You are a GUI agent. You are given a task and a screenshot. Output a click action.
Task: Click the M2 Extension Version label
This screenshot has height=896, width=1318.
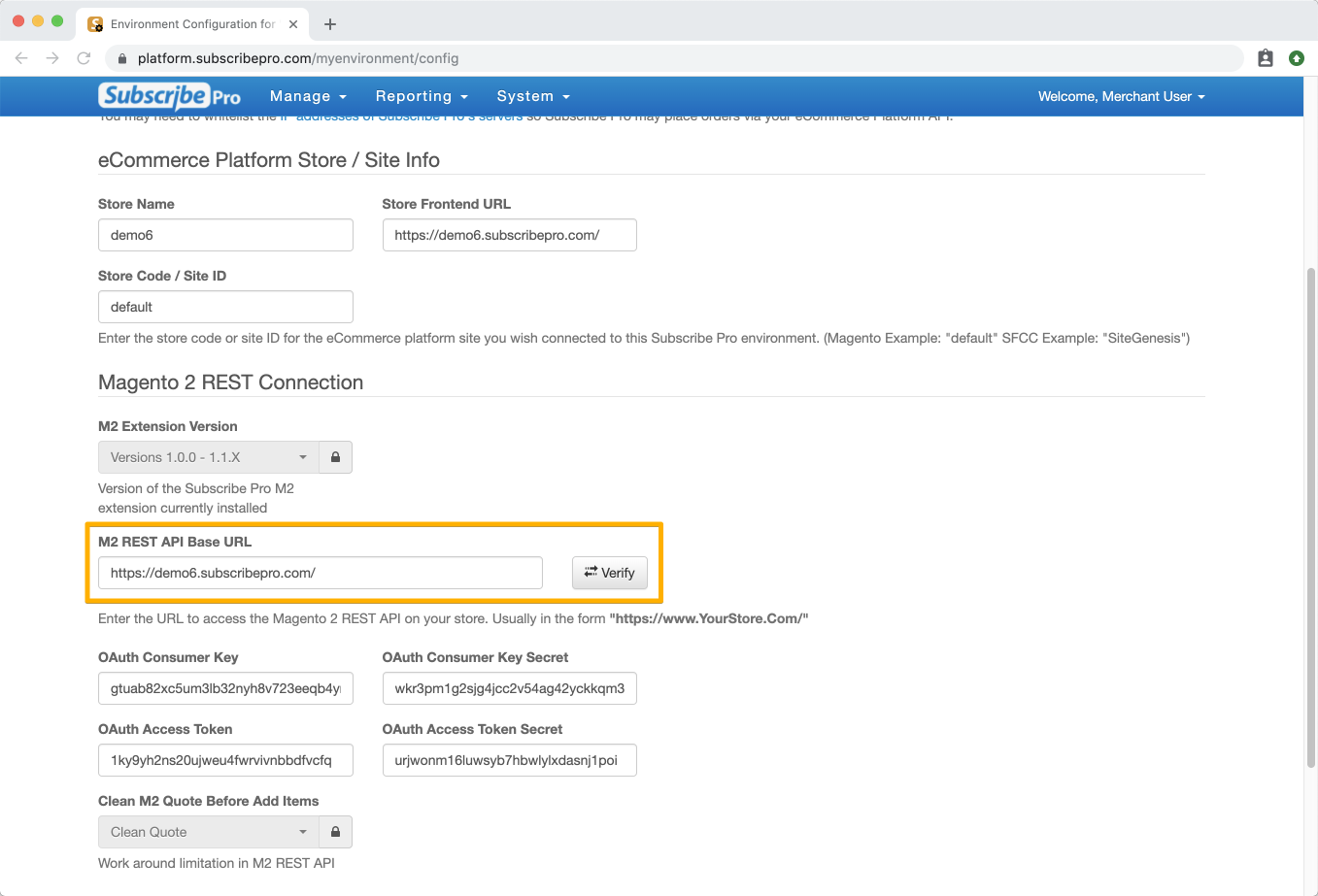168,426
